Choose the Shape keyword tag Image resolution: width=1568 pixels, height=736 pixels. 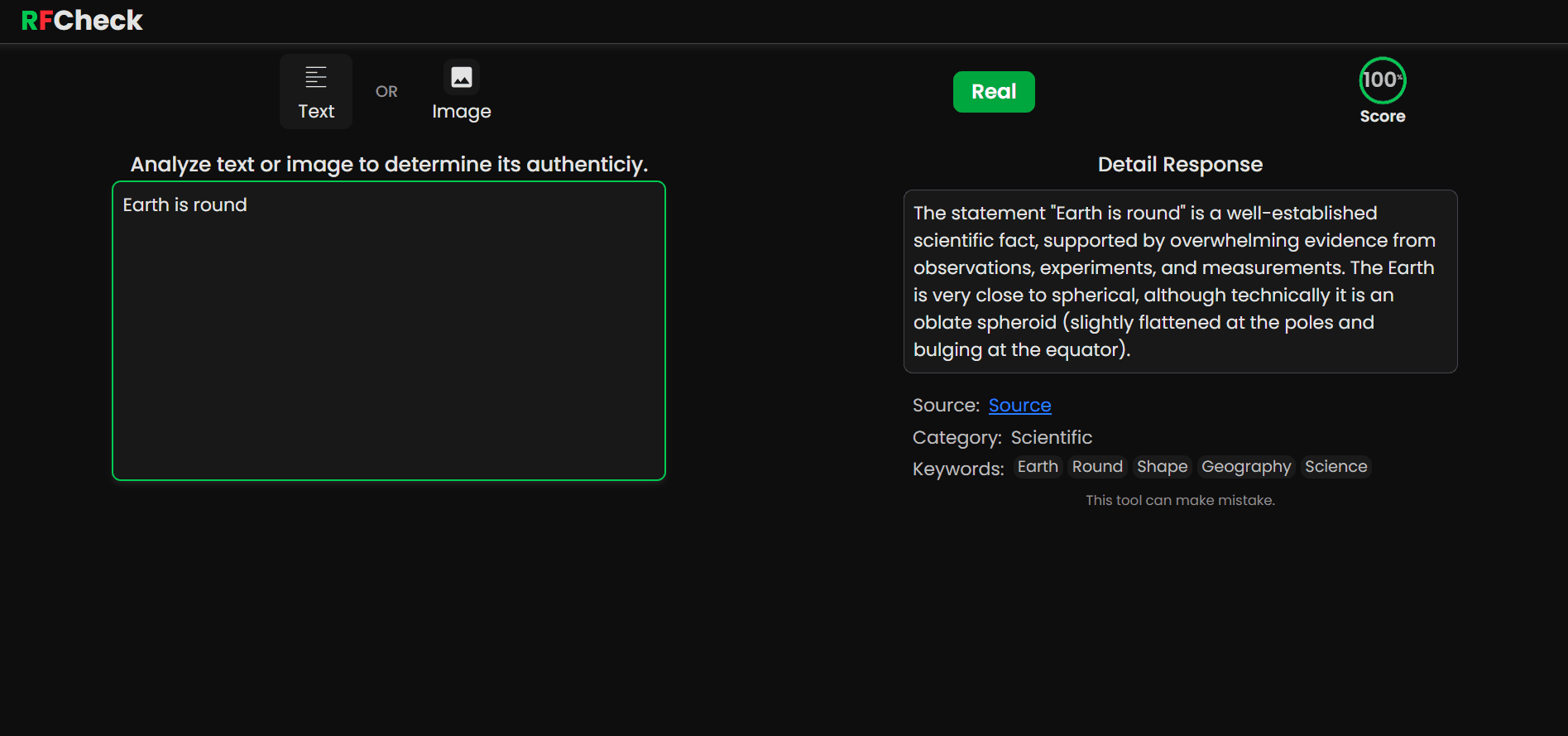click(x=1162, y=467)
